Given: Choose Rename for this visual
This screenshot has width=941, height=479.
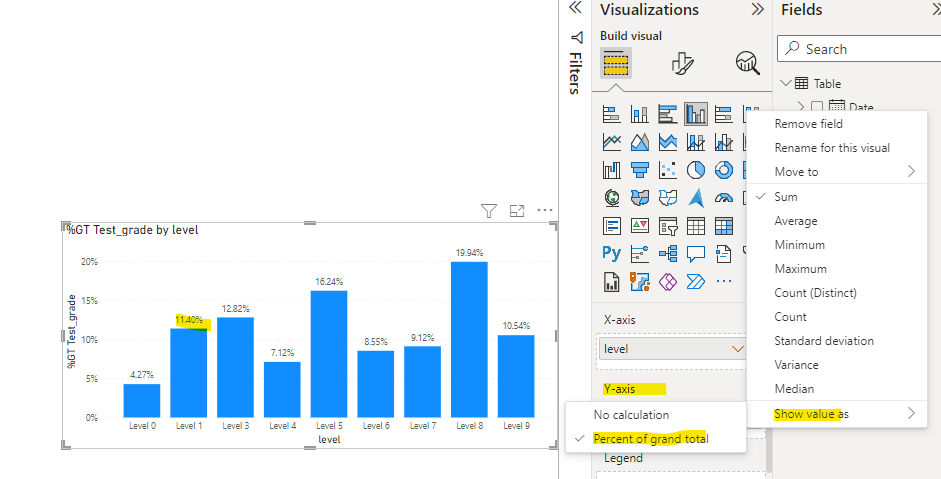Looking at the screenshot, I should click(x=836, y=148).
